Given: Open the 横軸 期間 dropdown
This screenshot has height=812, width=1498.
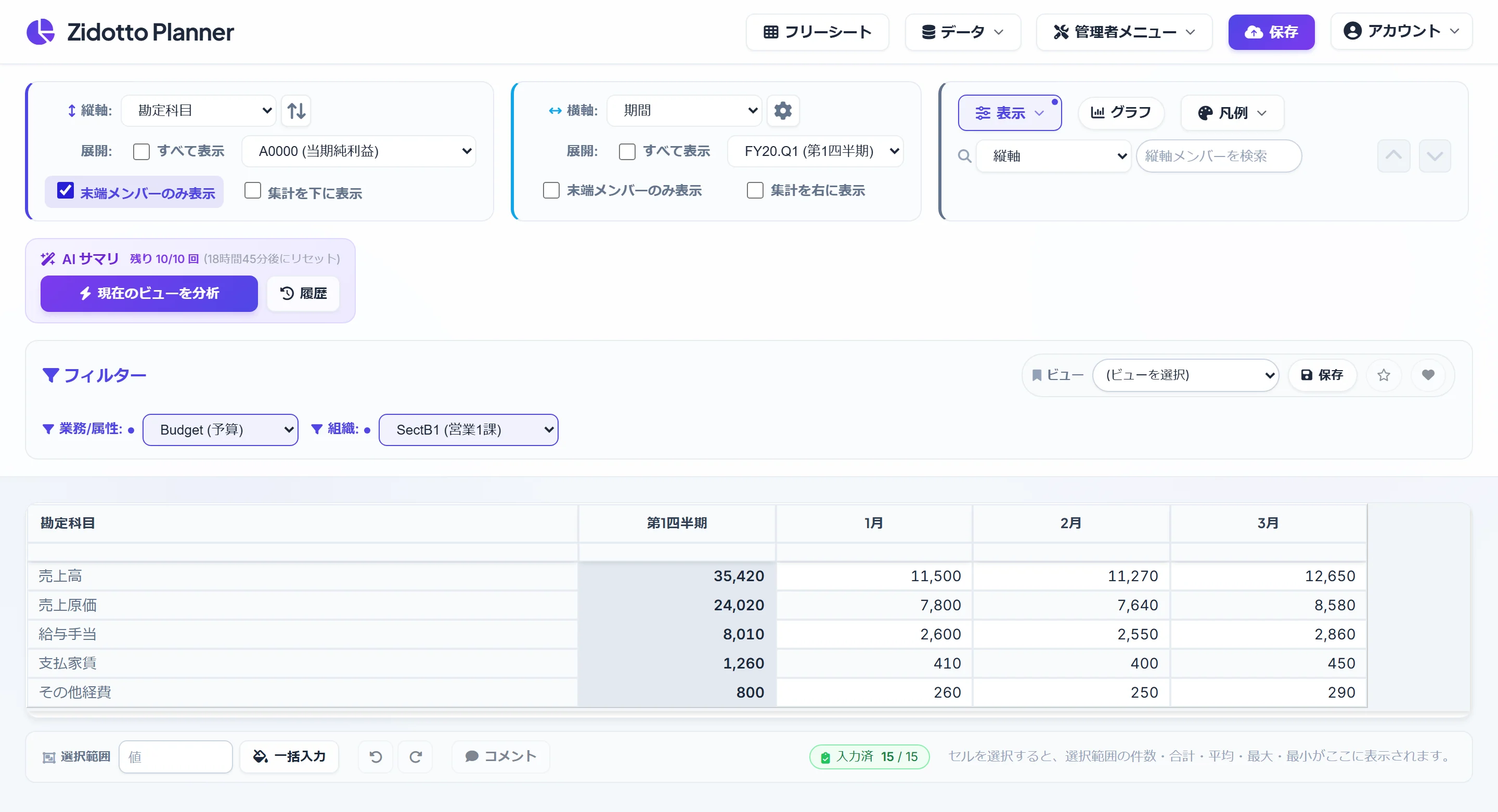Looking at the screenshot, I should [685, 110].
